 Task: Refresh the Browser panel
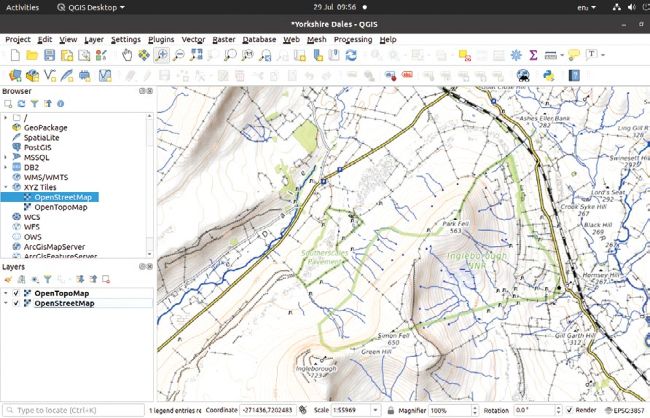21,103
